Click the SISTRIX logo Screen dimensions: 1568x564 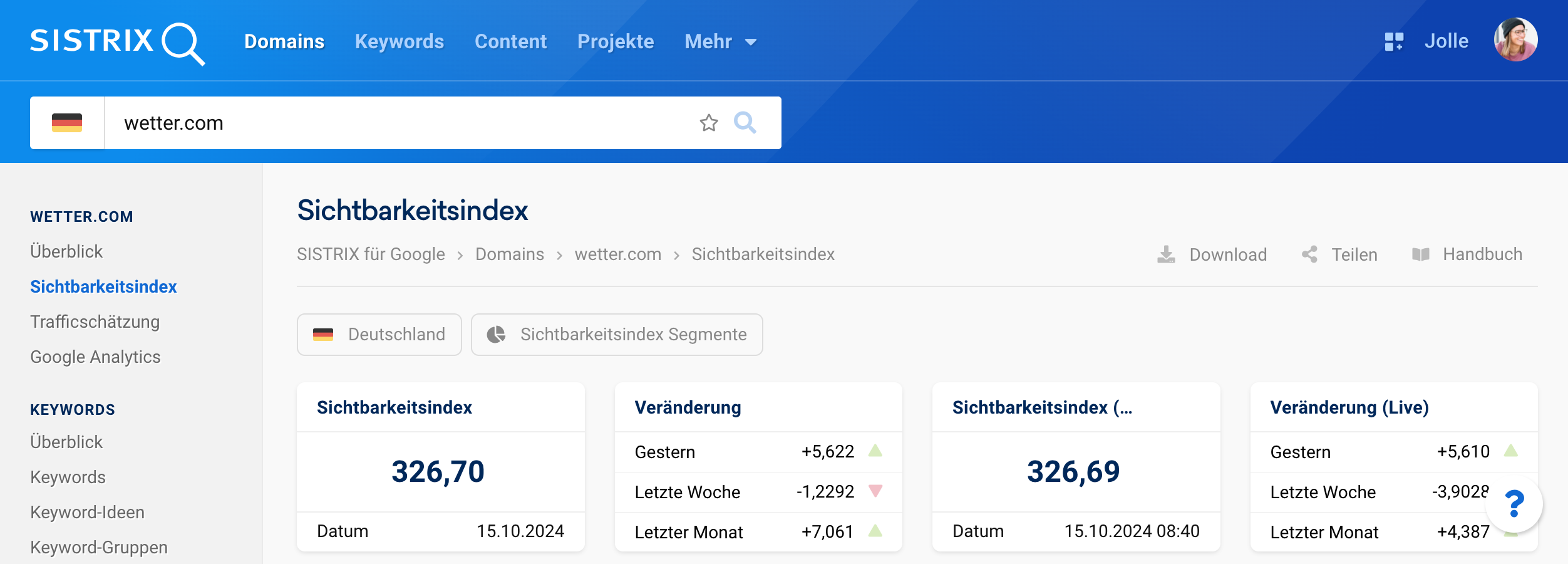pyautogui.click(x=117, y=43)
